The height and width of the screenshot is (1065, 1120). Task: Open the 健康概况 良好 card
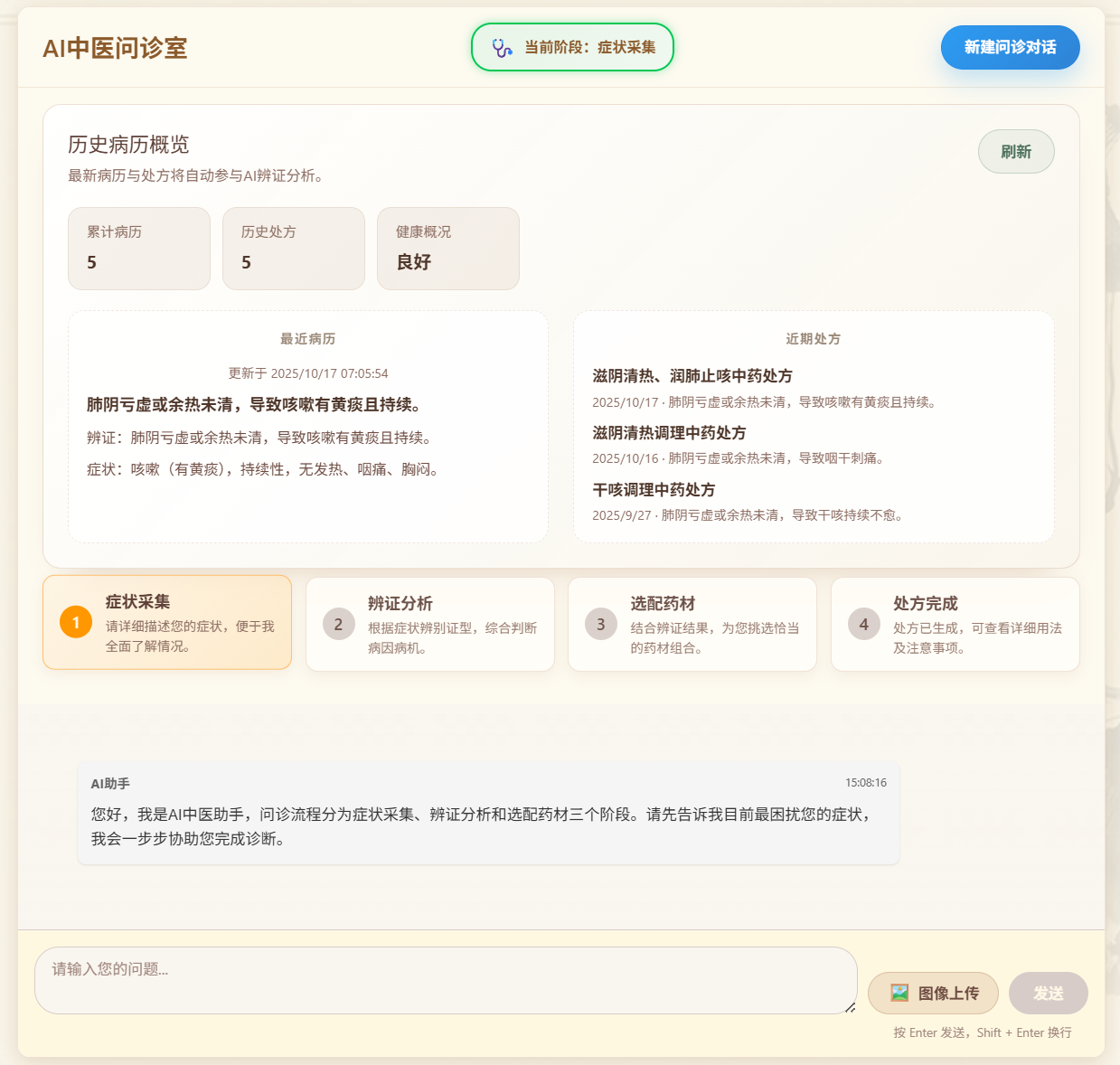point(448,249)
